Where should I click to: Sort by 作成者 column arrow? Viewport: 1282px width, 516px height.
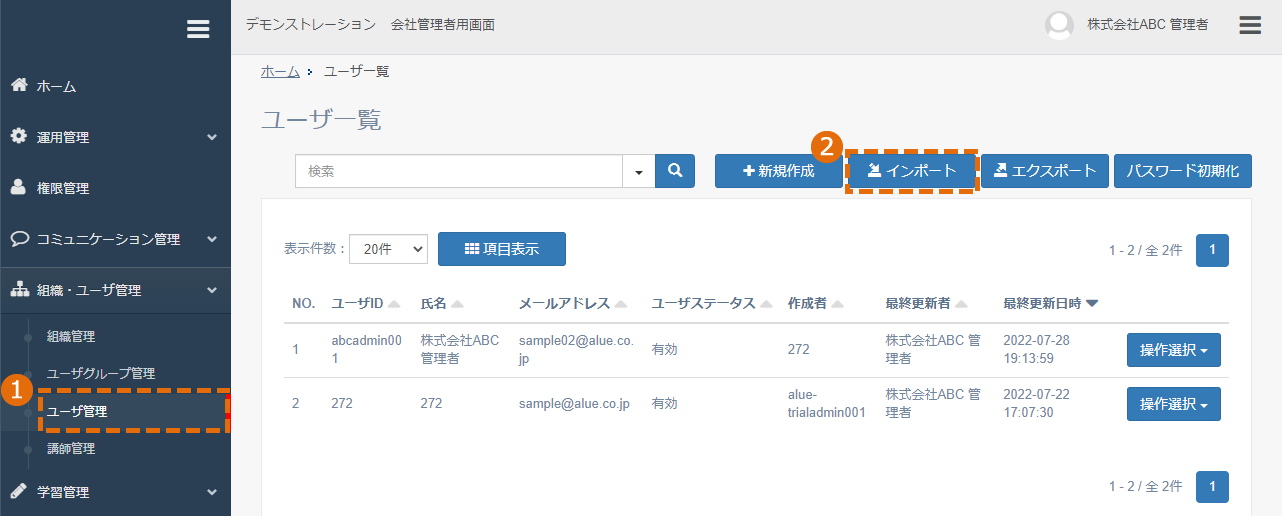pos(837,304)
